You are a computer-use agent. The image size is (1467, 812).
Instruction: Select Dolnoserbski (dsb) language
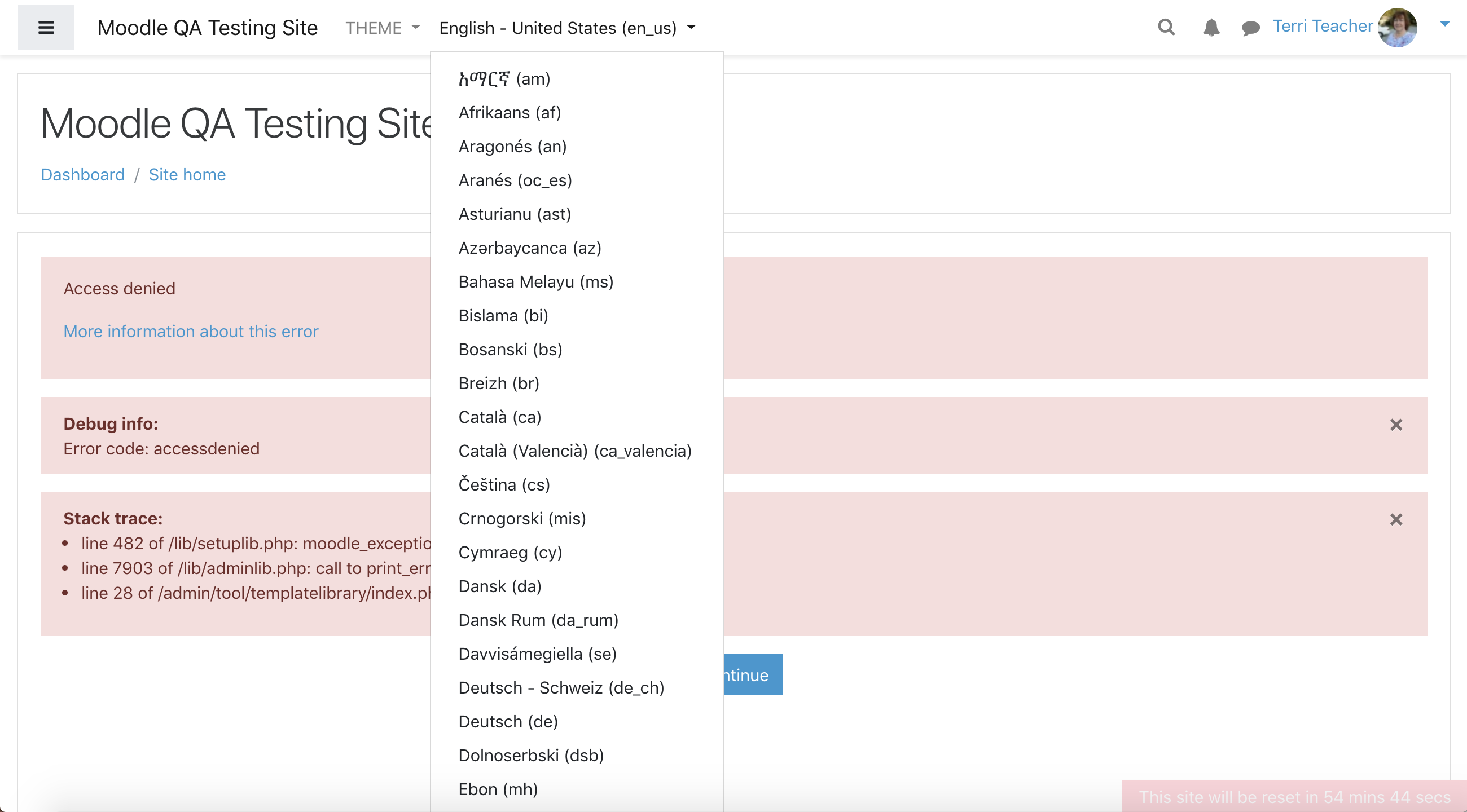point(576,756)
